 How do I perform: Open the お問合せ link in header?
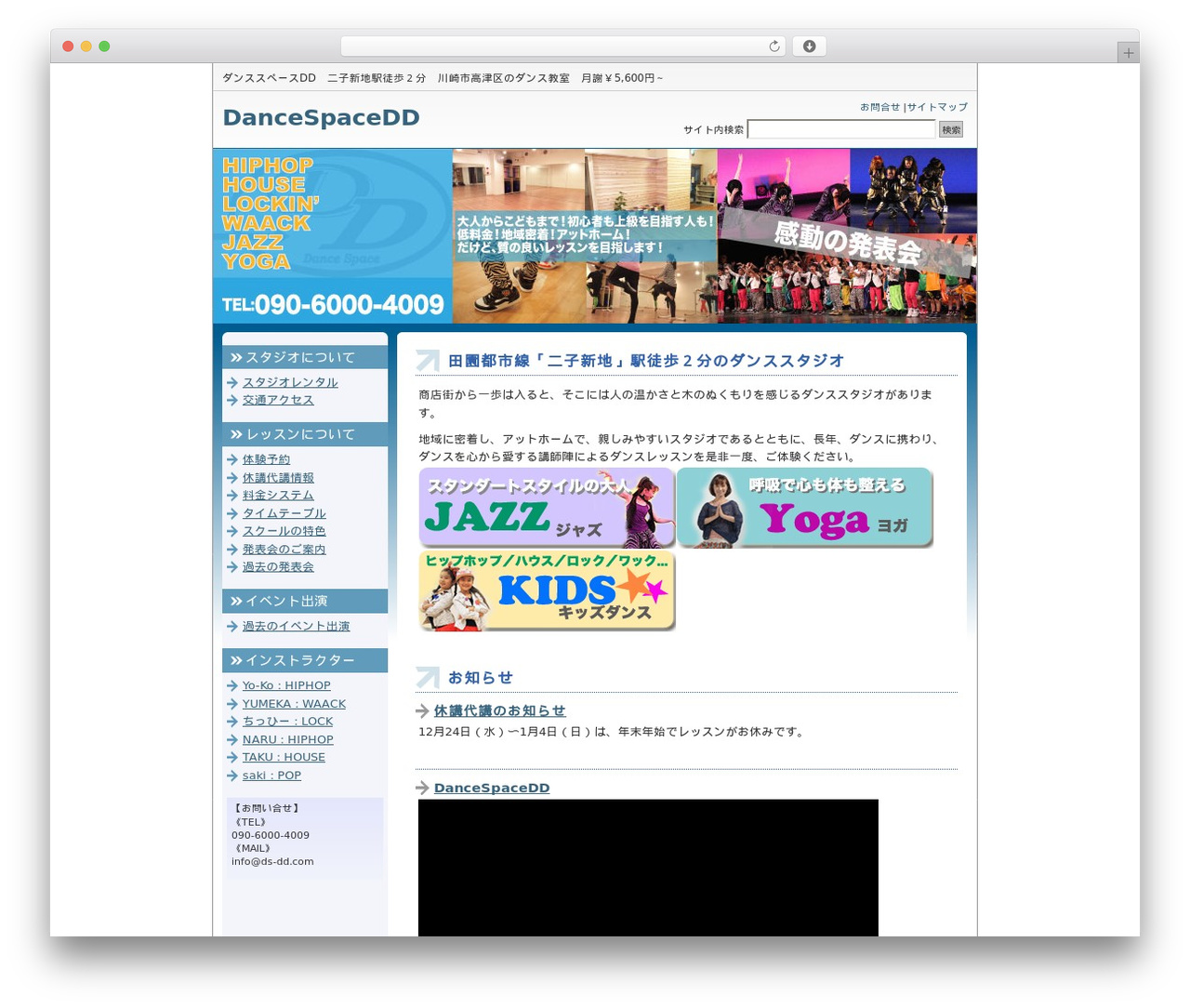point(879,107)
